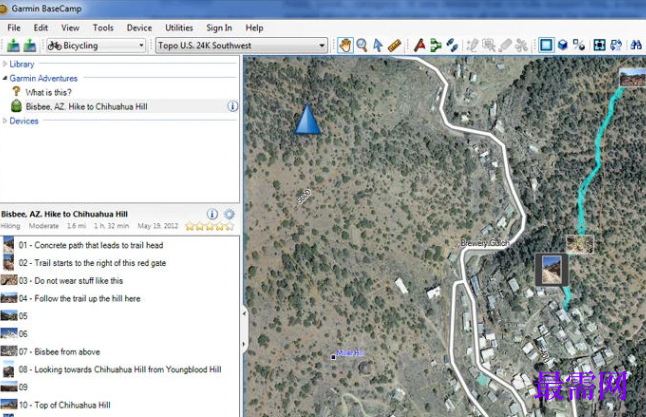Click the center-on-map toolbar icon

click(x=599, y=45)
